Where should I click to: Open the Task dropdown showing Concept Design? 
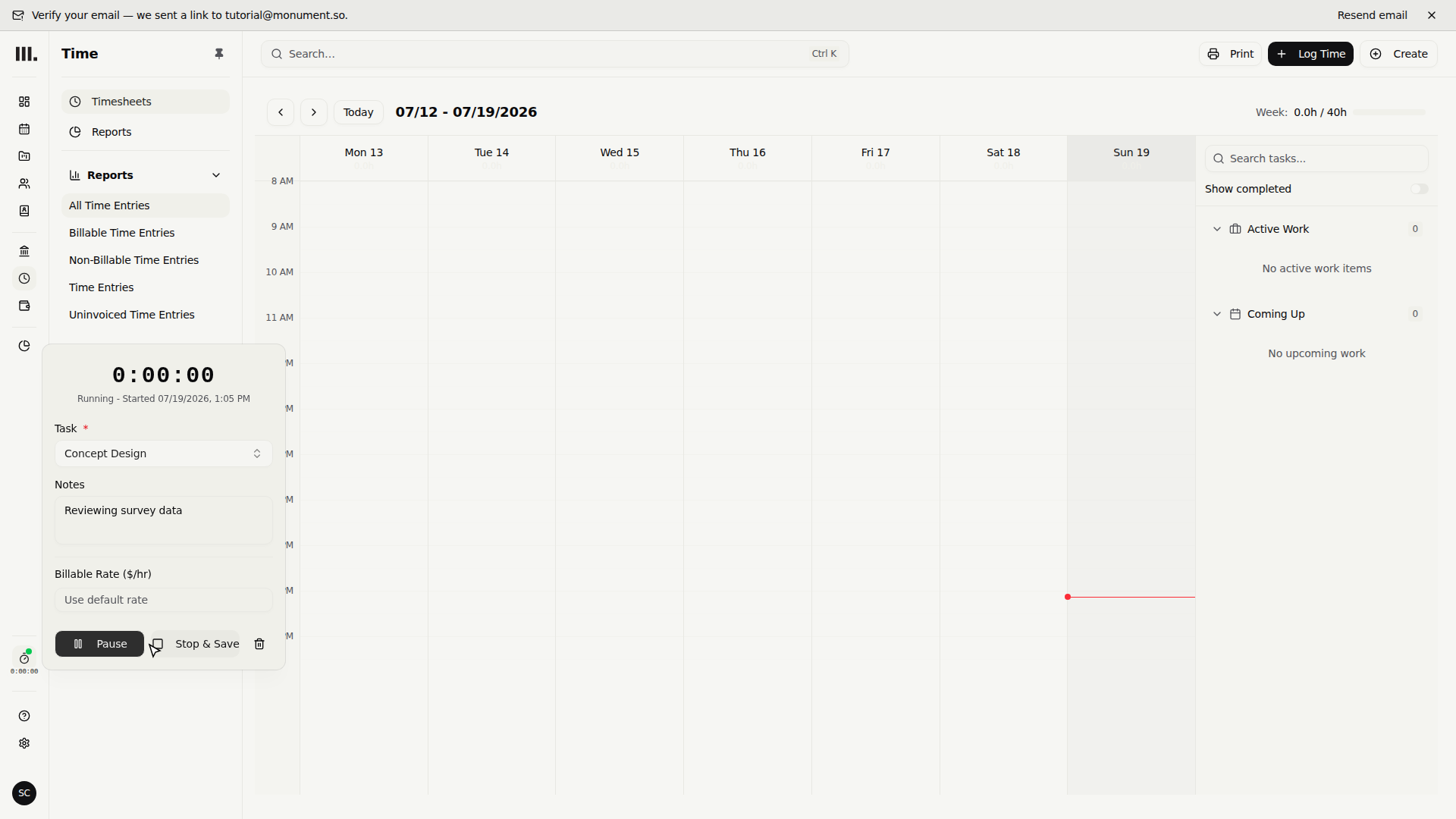164,453
